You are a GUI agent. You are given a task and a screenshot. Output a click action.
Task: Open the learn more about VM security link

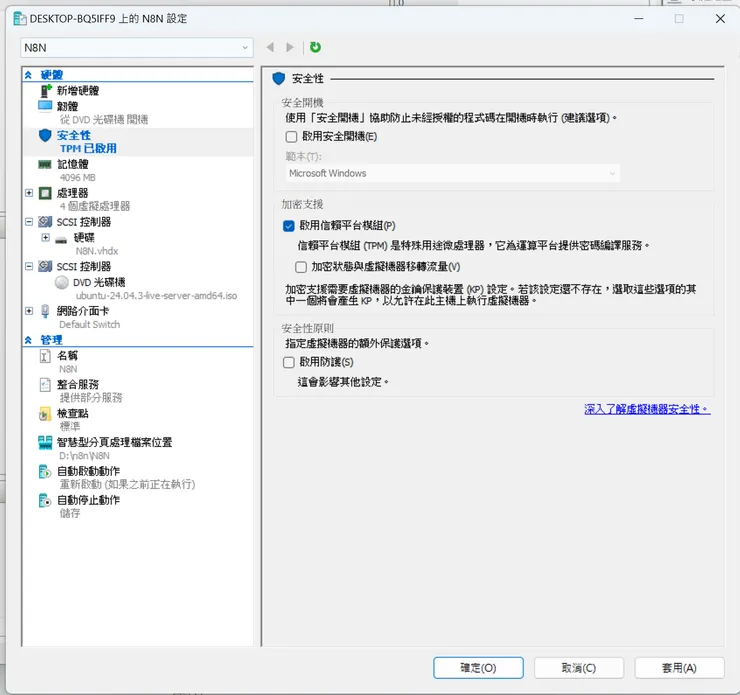click(x=647, y=410)
